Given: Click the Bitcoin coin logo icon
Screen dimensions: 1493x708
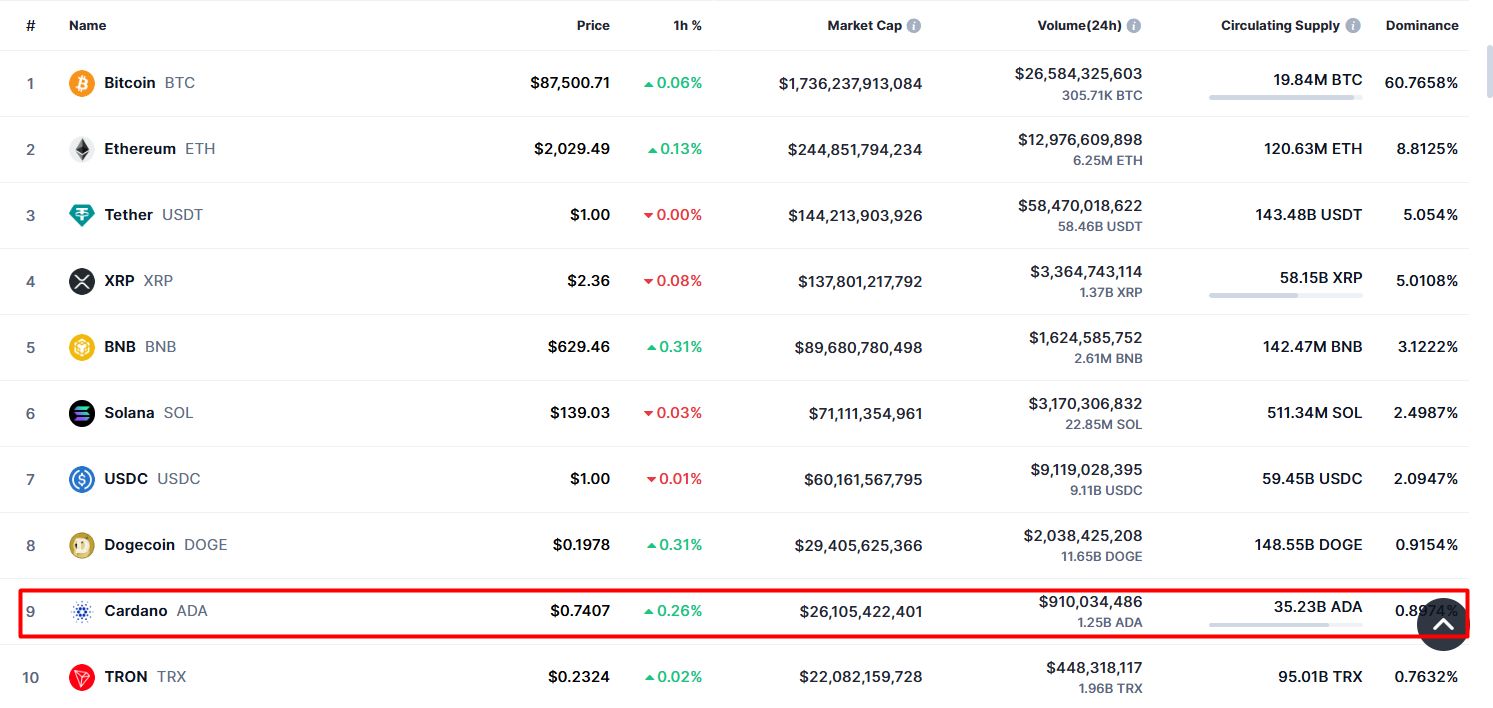Looking at the screenshot, I should [81, 83].
